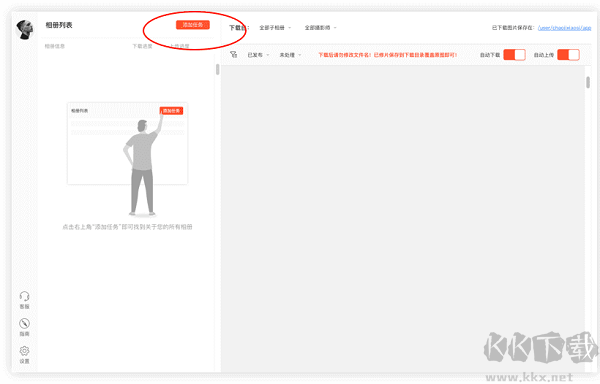Screen dimensions: 600x384
Task: Expand the 全部摄影师 dropdown
Action: [320, 28]
